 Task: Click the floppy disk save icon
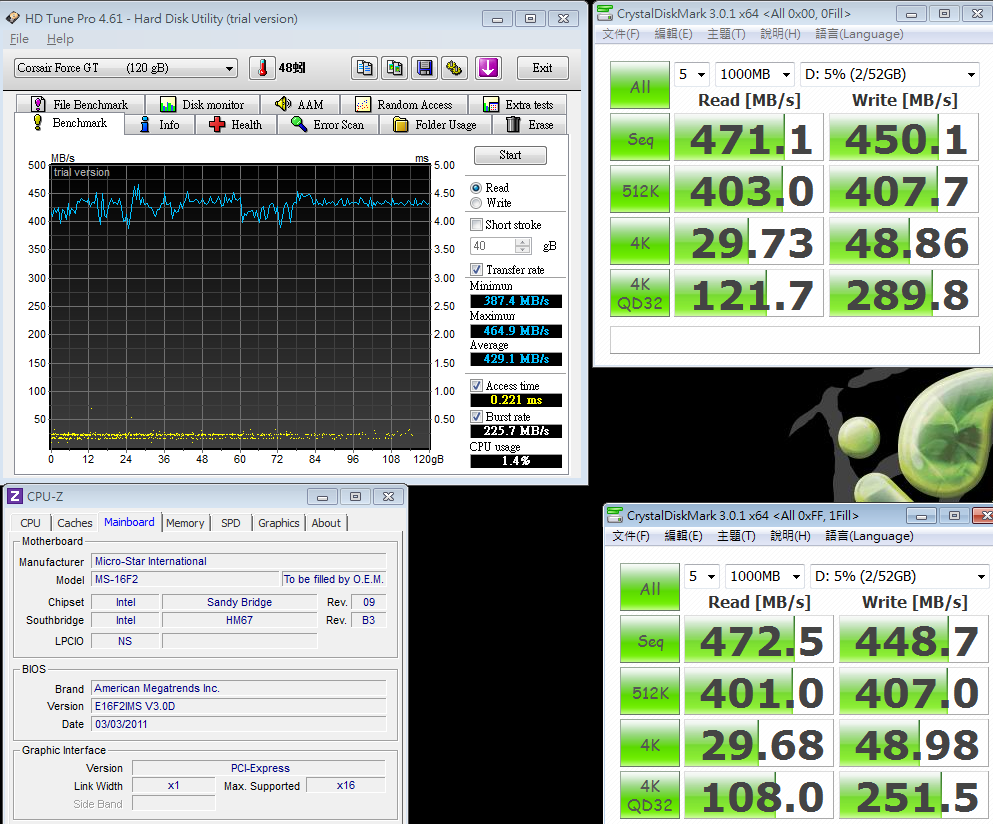(425, 68)
